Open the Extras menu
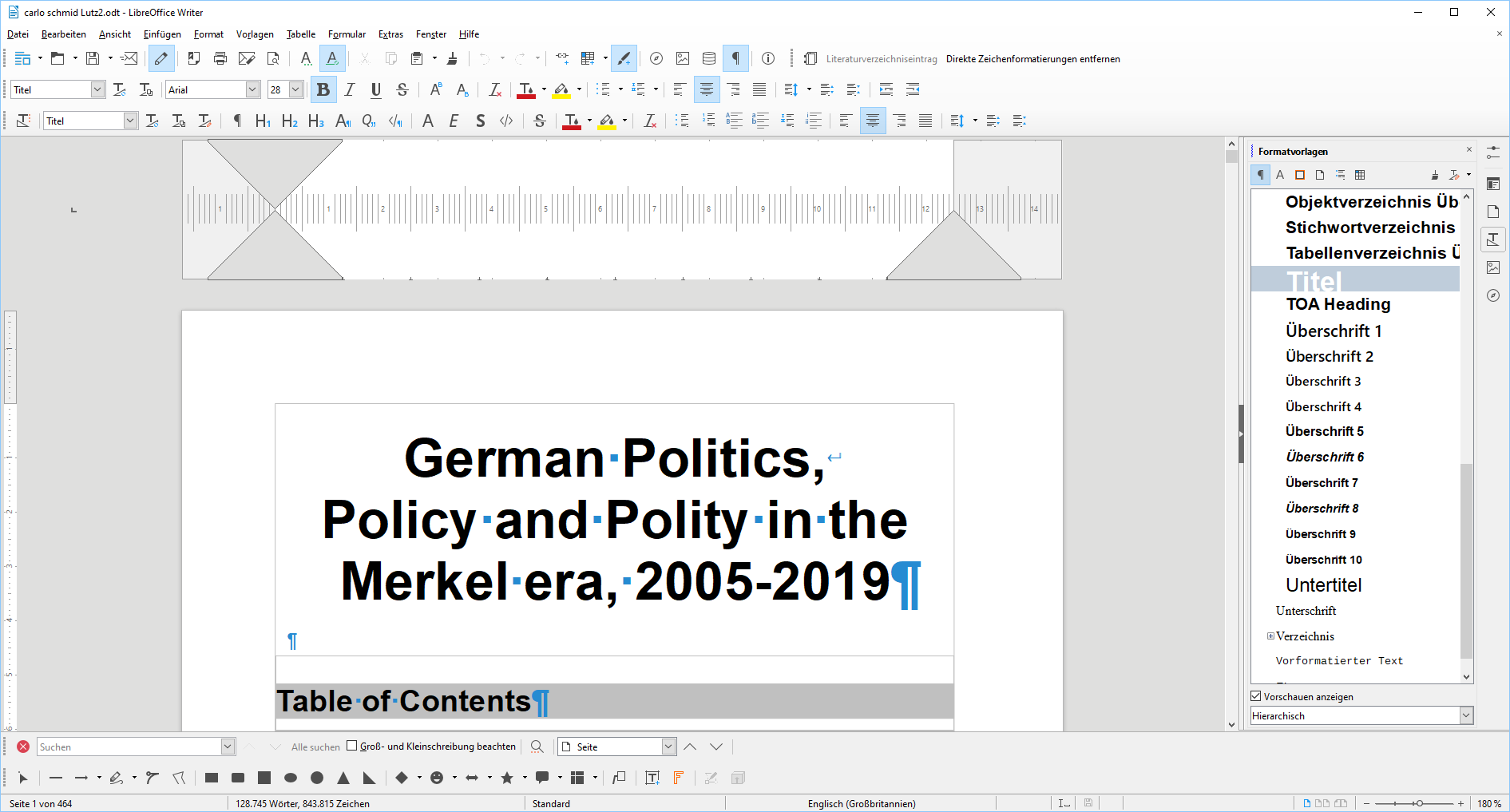The image size is (1510, 812). coord(390,34)
